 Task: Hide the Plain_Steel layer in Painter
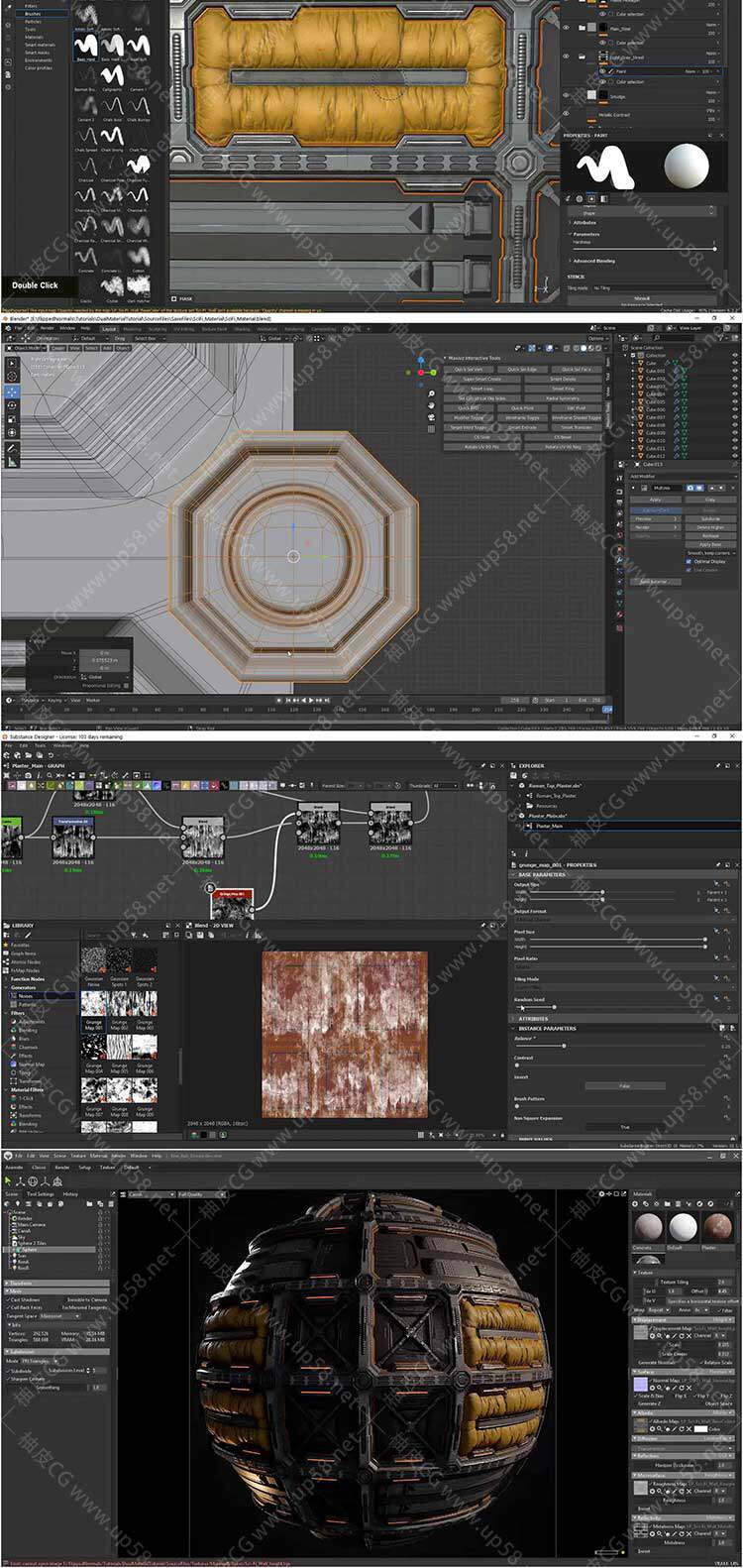(x=568, y=29)
